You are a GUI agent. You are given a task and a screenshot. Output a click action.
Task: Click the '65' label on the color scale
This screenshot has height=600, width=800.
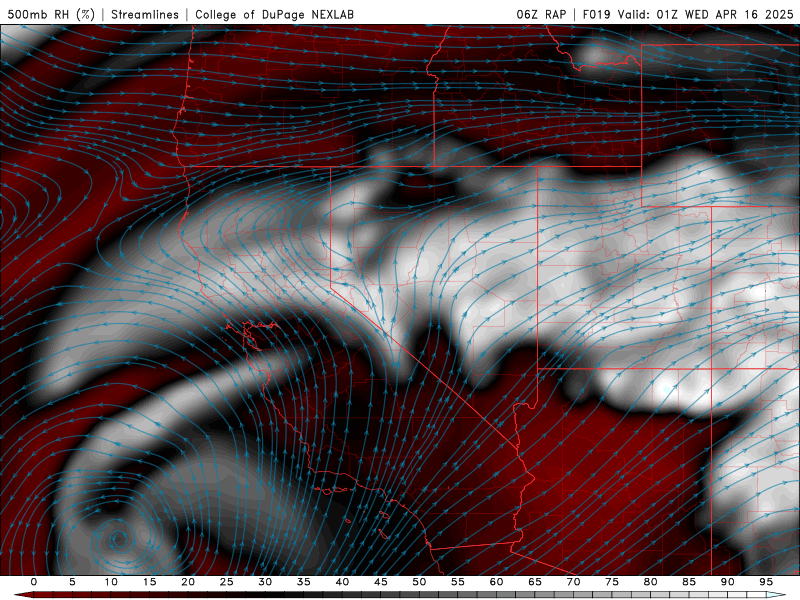535,582
